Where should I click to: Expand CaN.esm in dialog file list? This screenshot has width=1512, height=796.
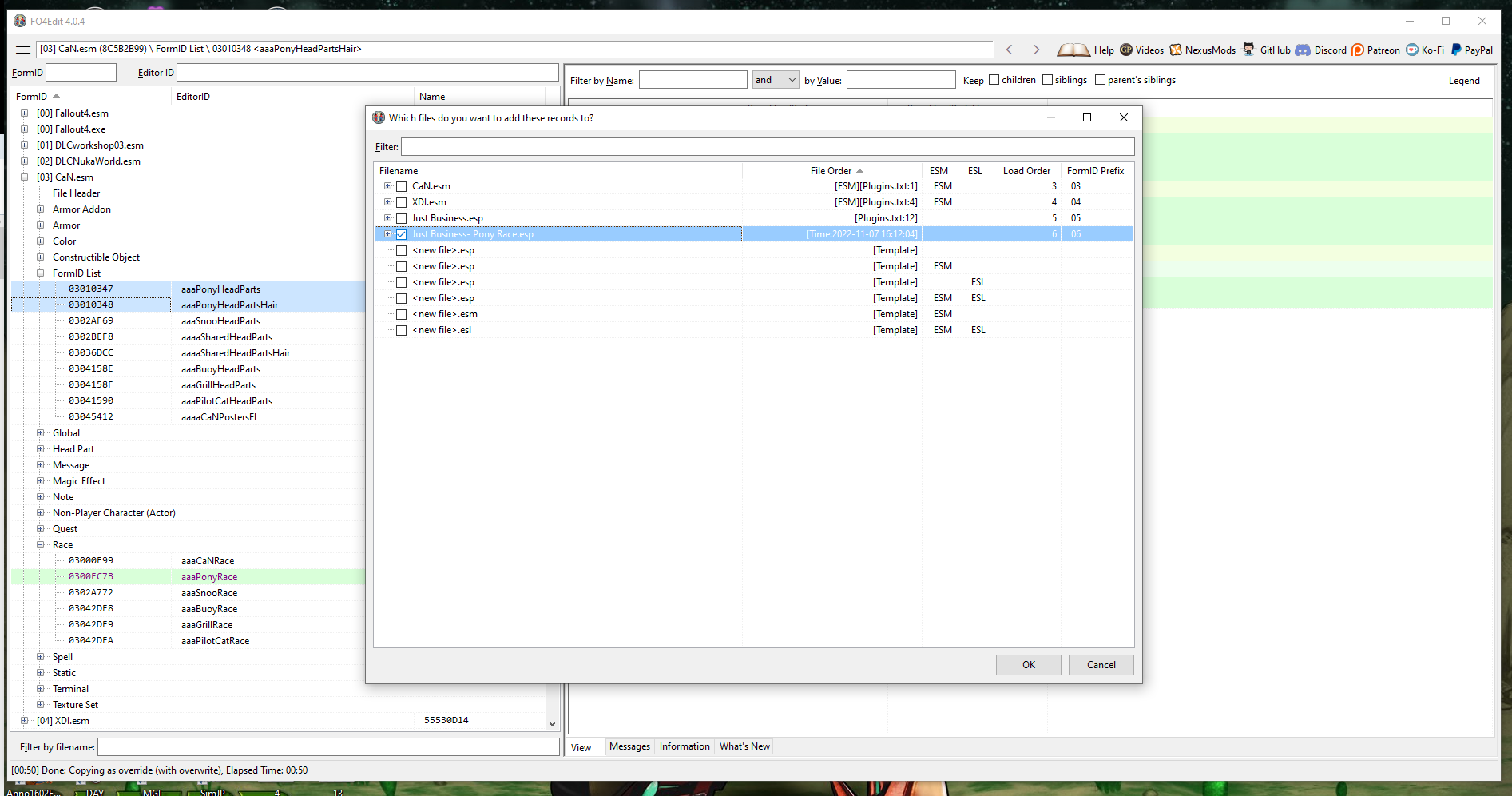387,186
